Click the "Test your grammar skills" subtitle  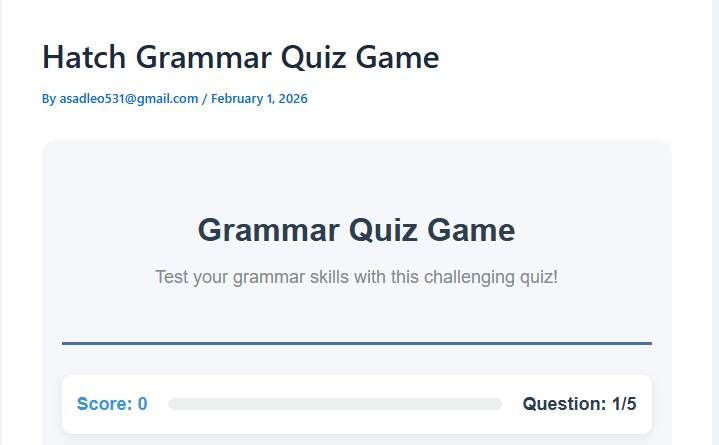coord(356,277)
